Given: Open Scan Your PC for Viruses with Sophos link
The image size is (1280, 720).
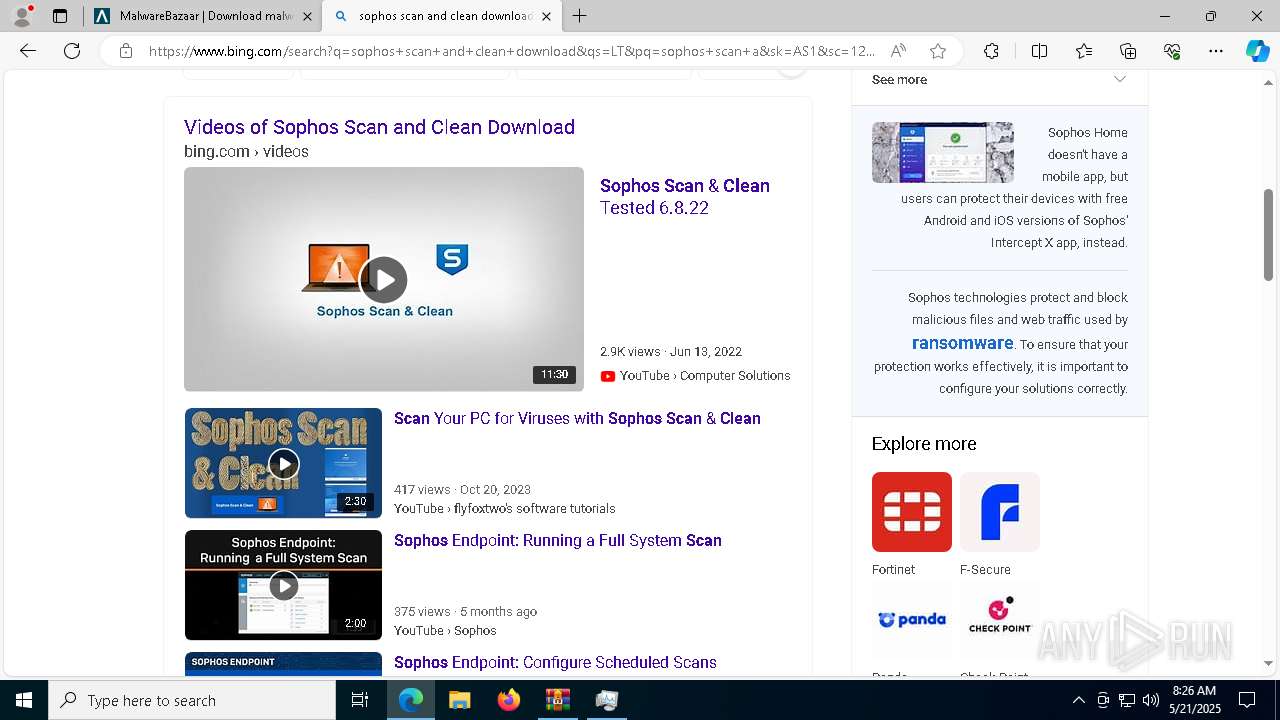Looking at the screenshot, I should coord(577,419).
